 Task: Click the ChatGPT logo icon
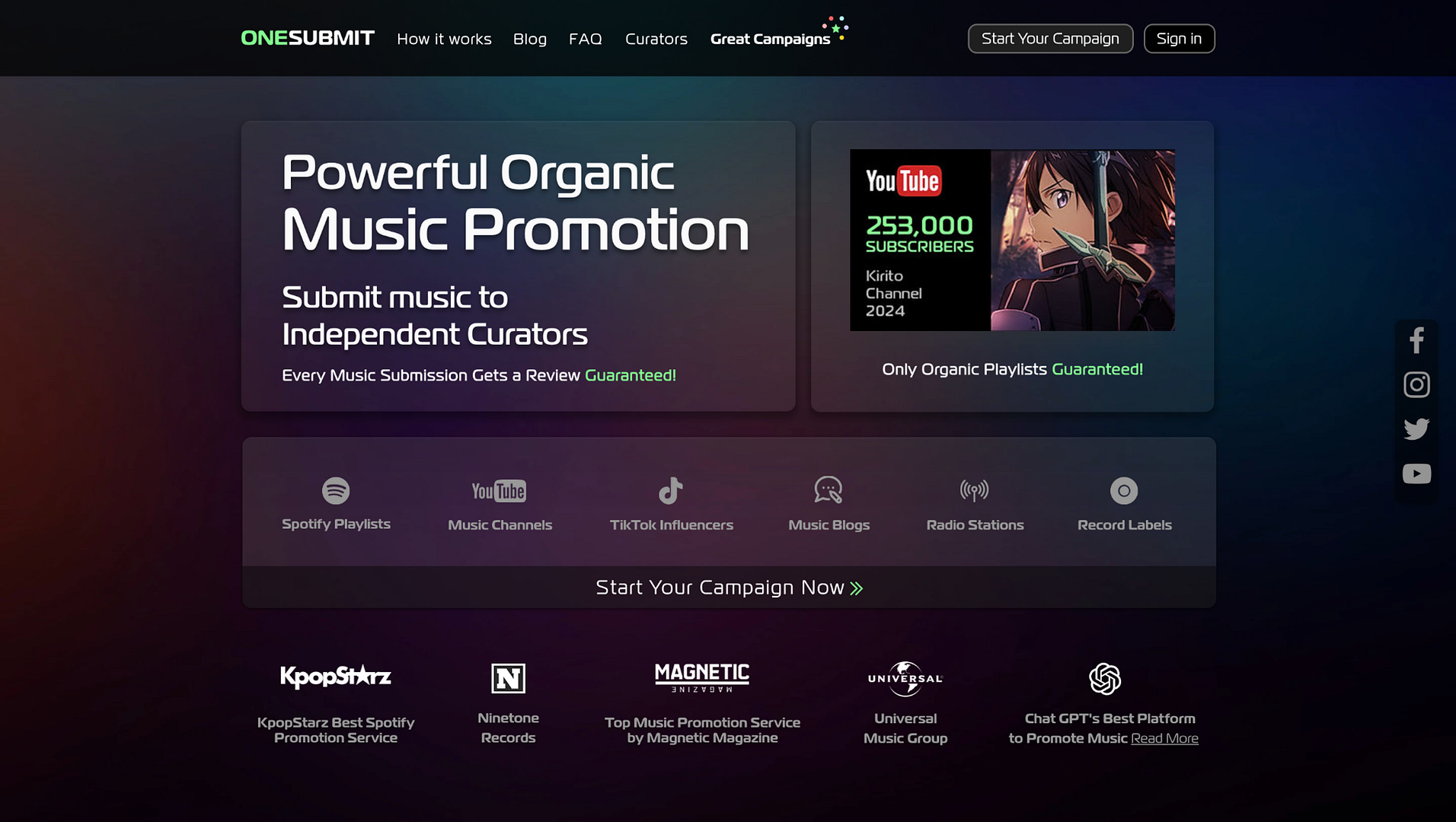1104,678
